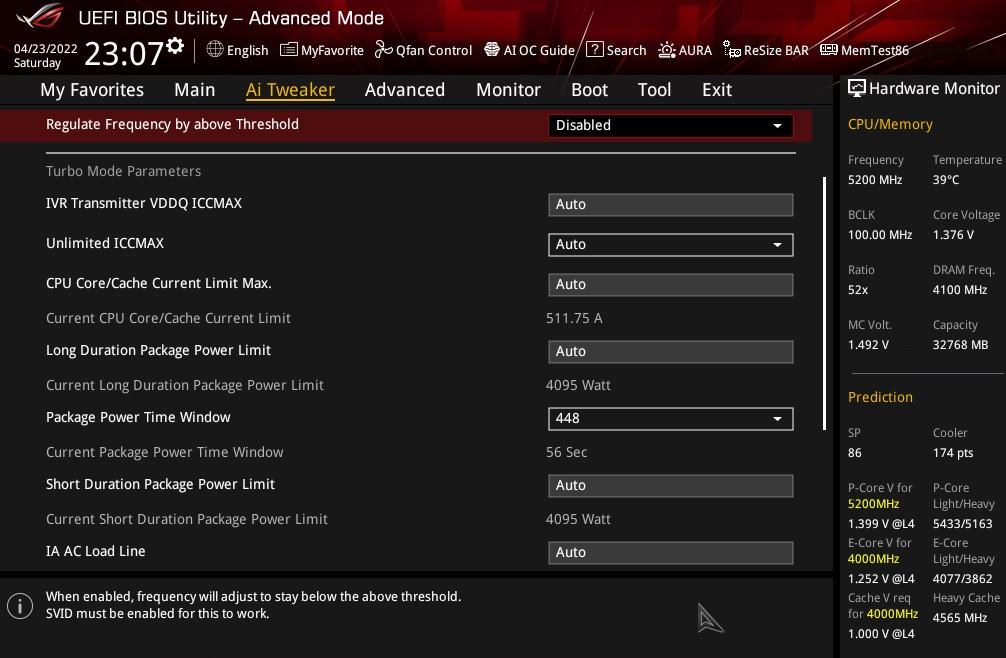Open the Monitor tab
The height and width of the screenshot is (658, 1006).
tap(508, 90)
